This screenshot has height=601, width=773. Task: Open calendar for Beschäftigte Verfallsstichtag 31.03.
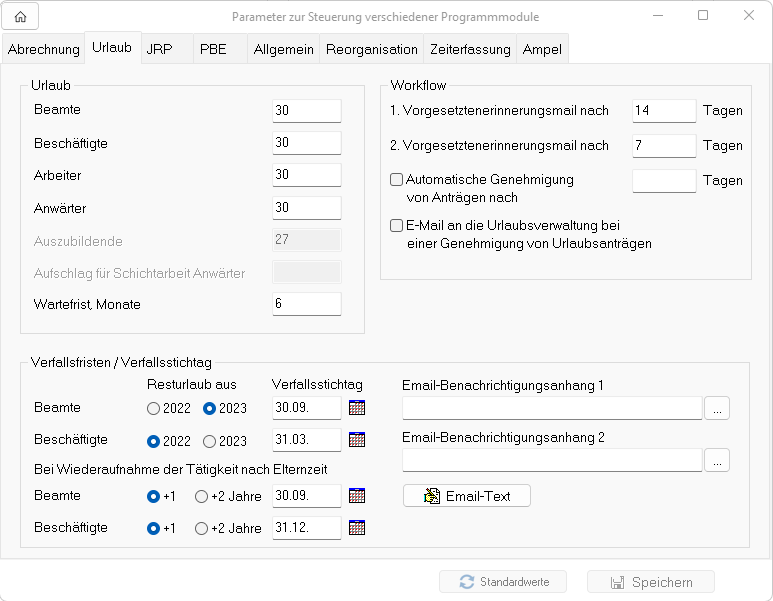357,440
